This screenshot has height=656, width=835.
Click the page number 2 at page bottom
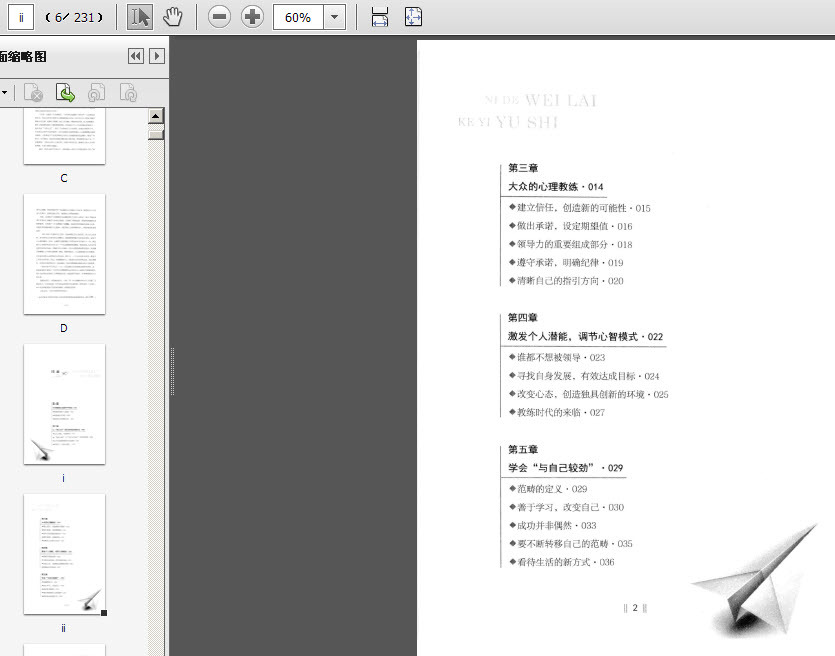(635, 608)
